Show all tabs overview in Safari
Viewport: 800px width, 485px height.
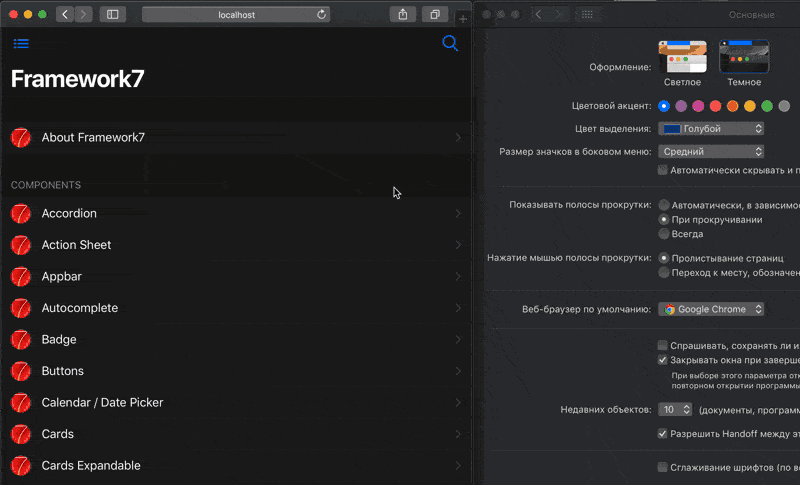coord(435,14)
